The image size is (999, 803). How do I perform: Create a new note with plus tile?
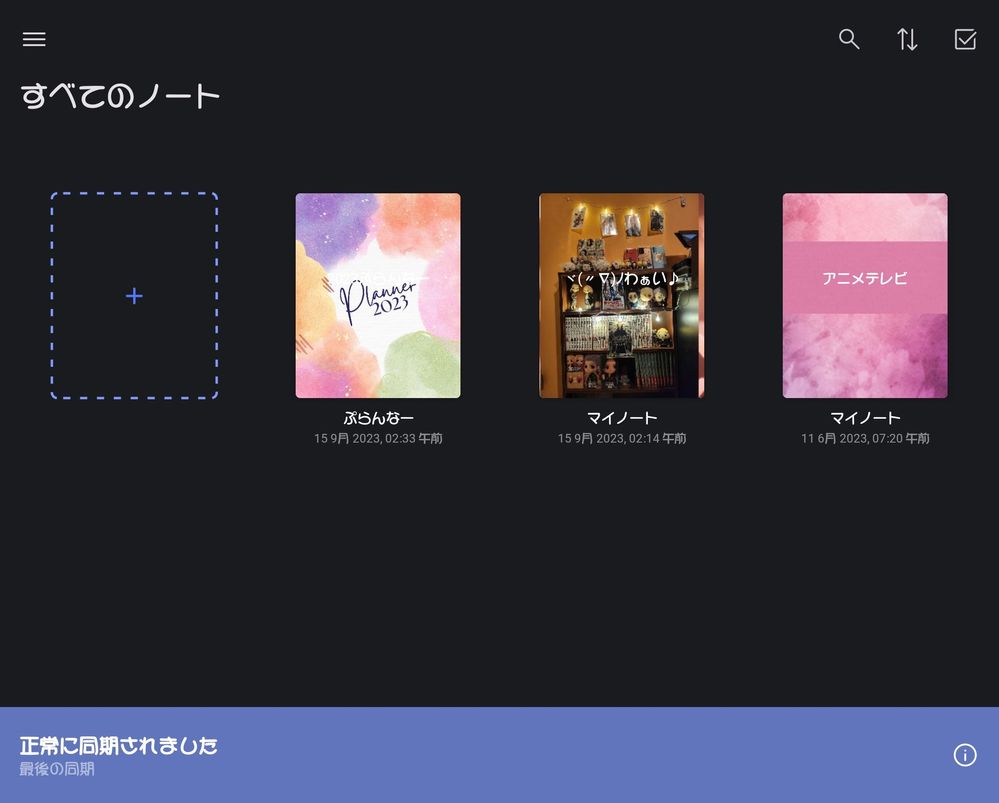point(134,296)
